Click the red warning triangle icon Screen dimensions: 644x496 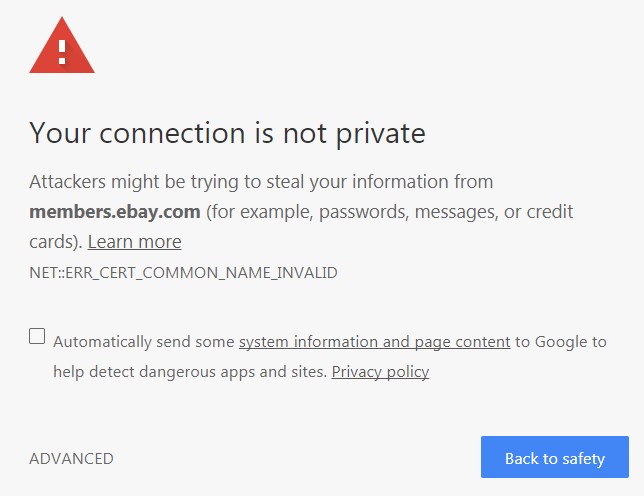[62, 45]
